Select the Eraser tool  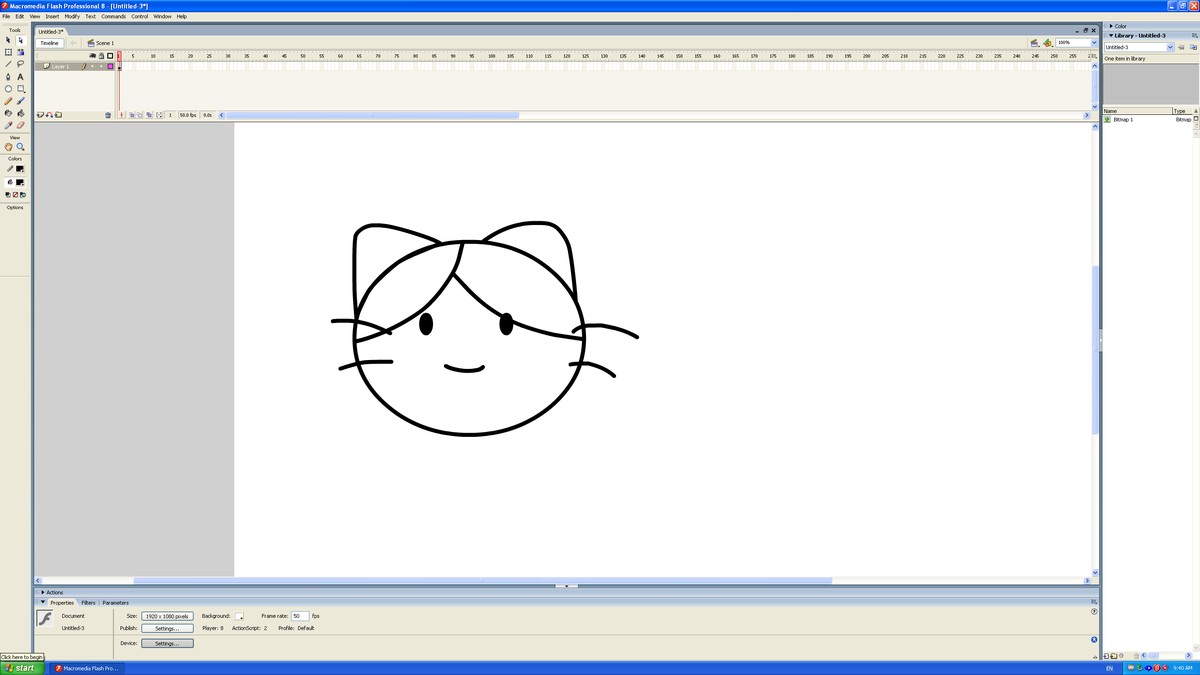[20, 125]
